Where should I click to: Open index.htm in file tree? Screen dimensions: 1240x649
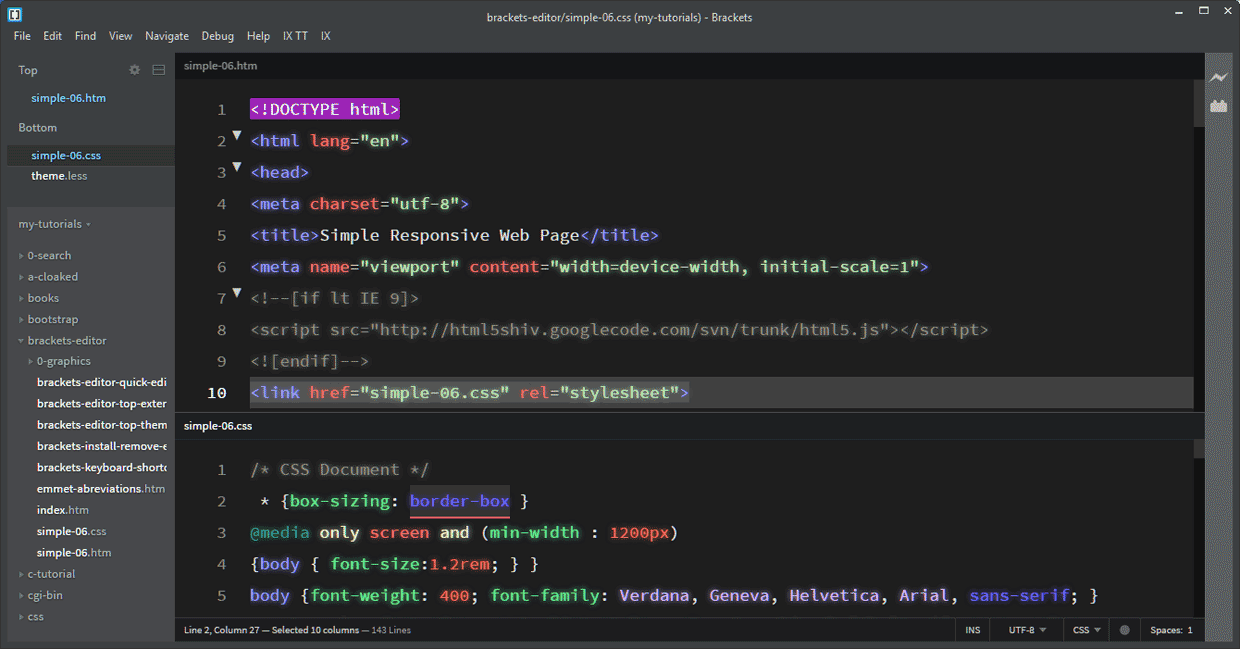(63, 510)
